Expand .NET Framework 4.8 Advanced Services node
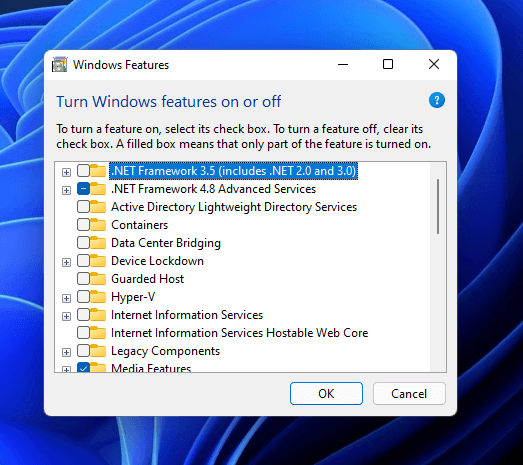The width and height of the screenshot is (523, 465). click(66, 190)
